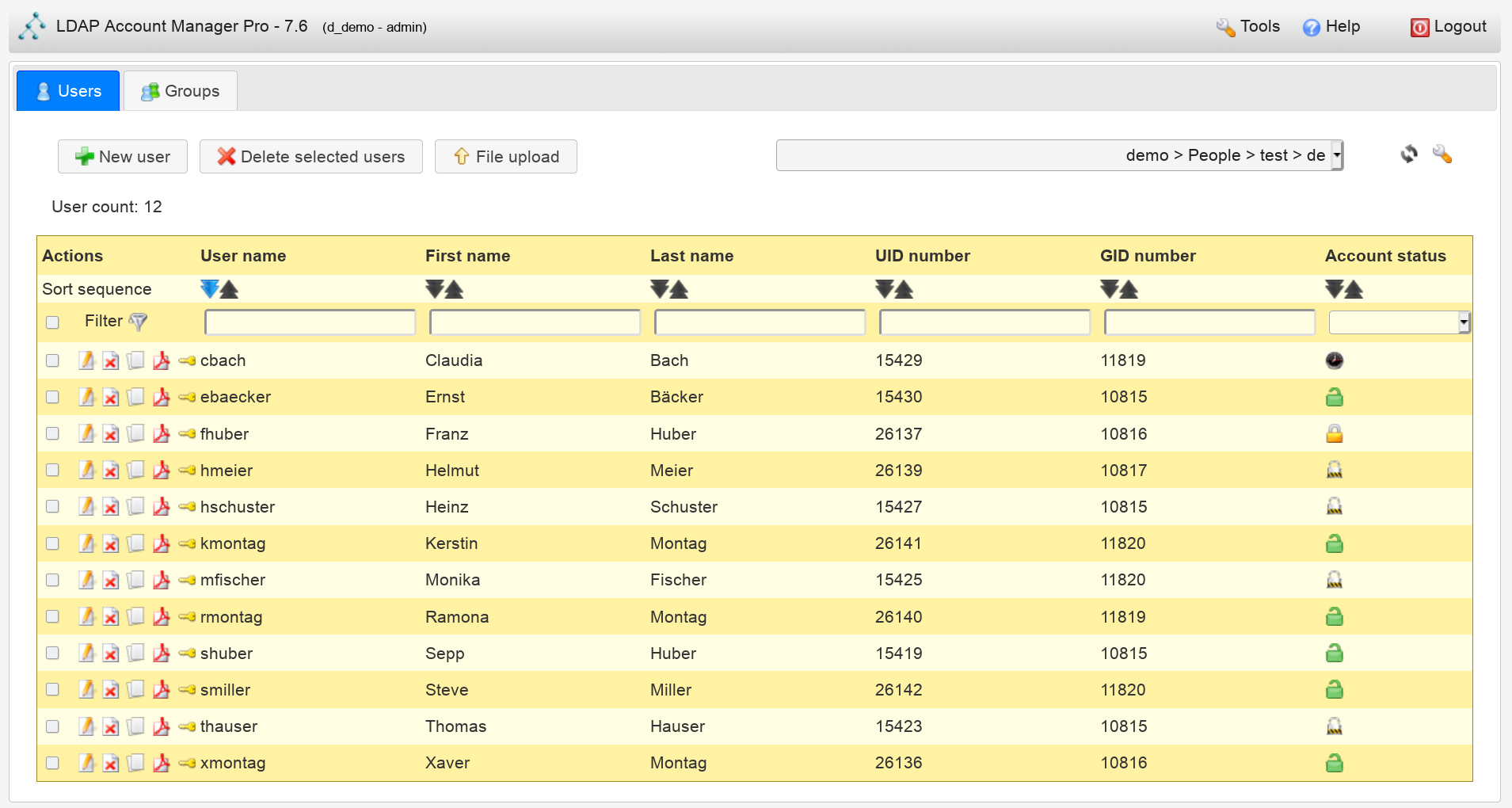Click the copy icon for fhuber
1512x808 pixels.
click(x=136, y=434)
